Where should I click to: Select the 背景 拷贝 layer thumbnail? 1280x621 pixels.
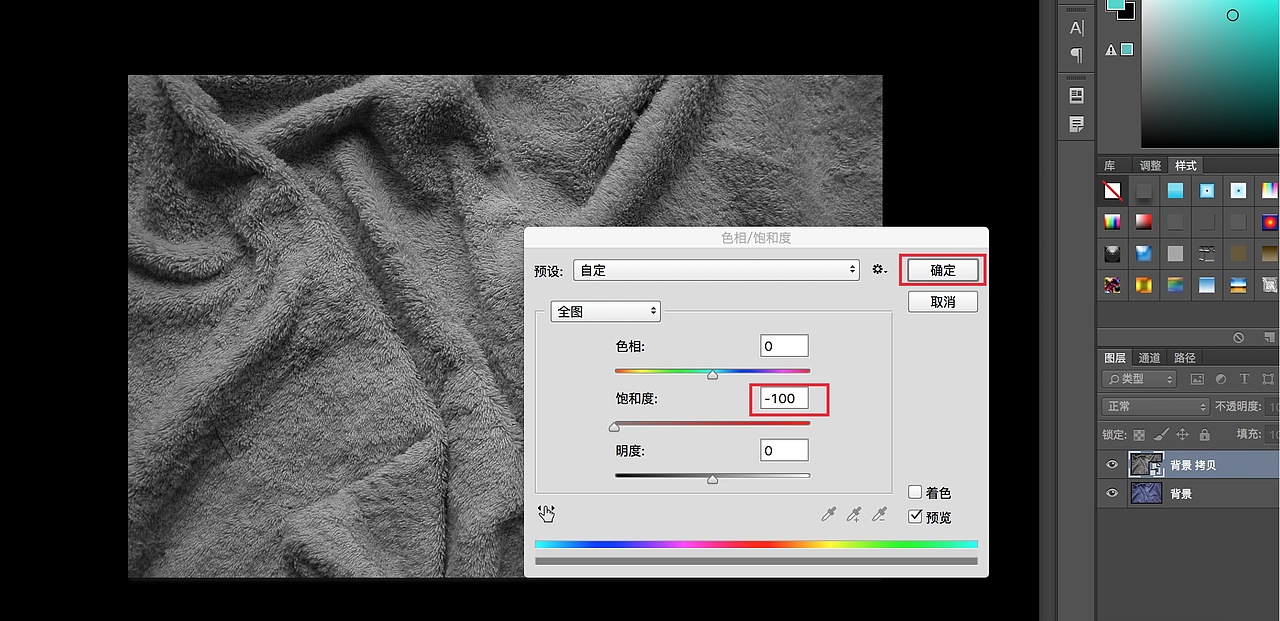tap(1145, 464)
